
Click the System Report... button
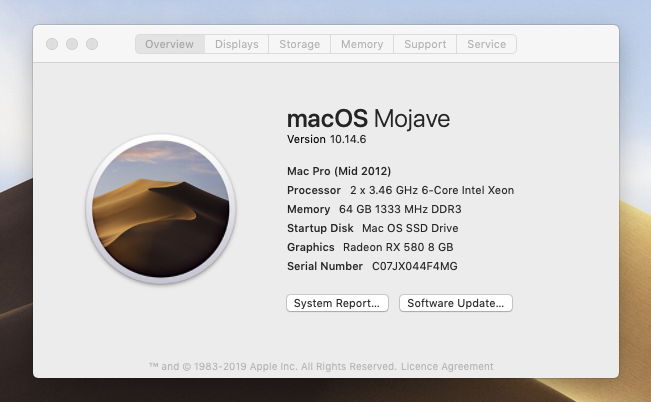tap(337, 303)
